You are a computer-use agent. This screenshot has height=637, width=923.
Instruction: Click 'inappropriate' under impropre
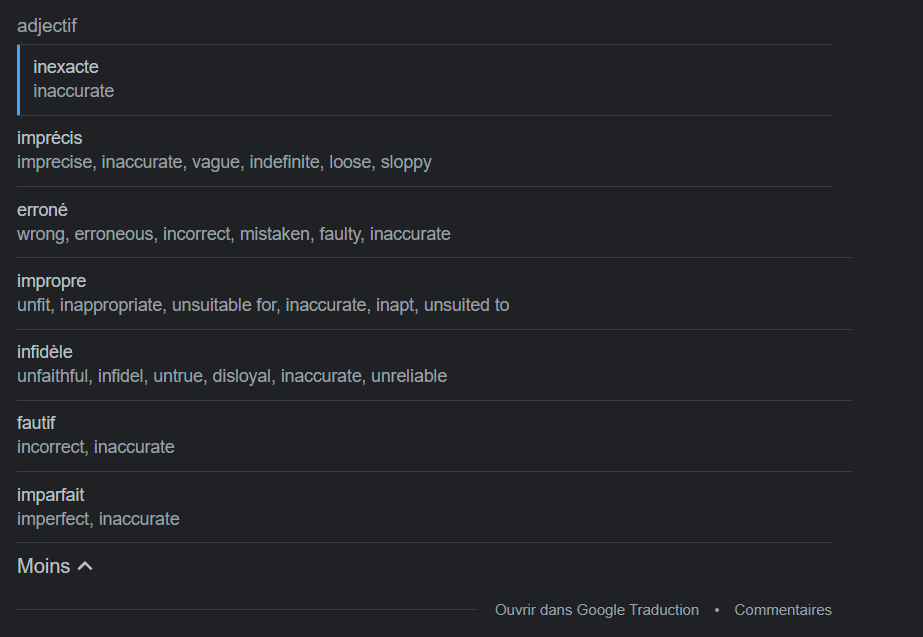111,306
